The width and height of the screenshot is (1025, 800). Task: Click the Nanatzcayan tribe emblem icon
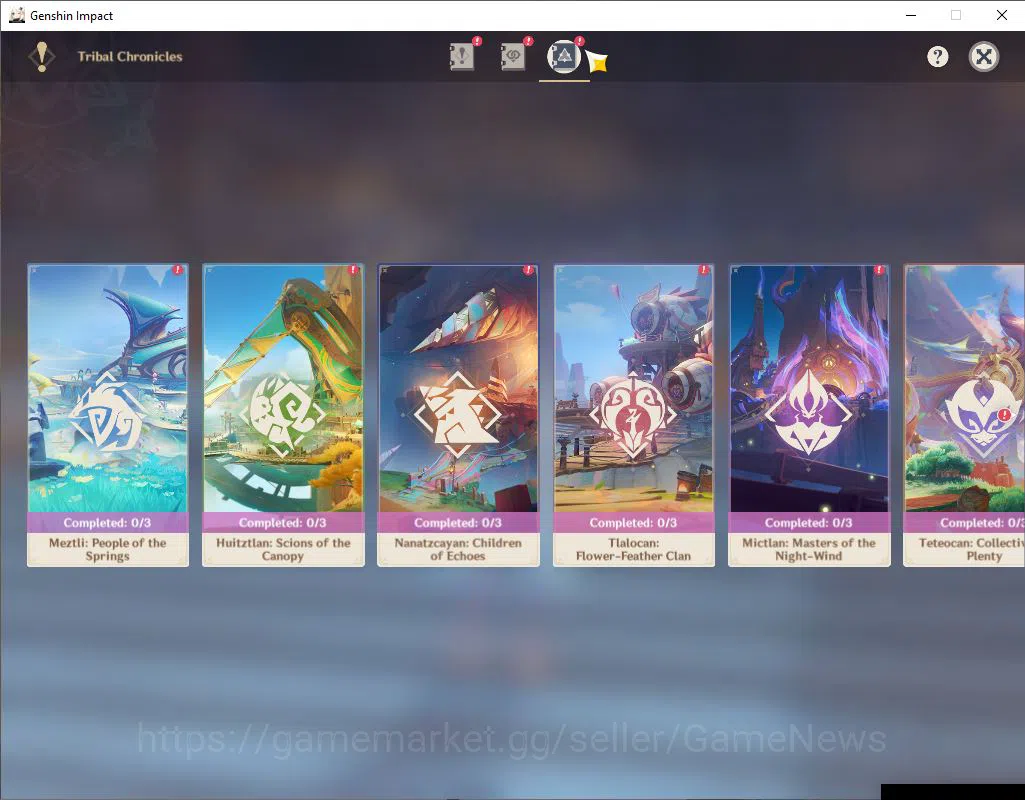click(458, 414)
